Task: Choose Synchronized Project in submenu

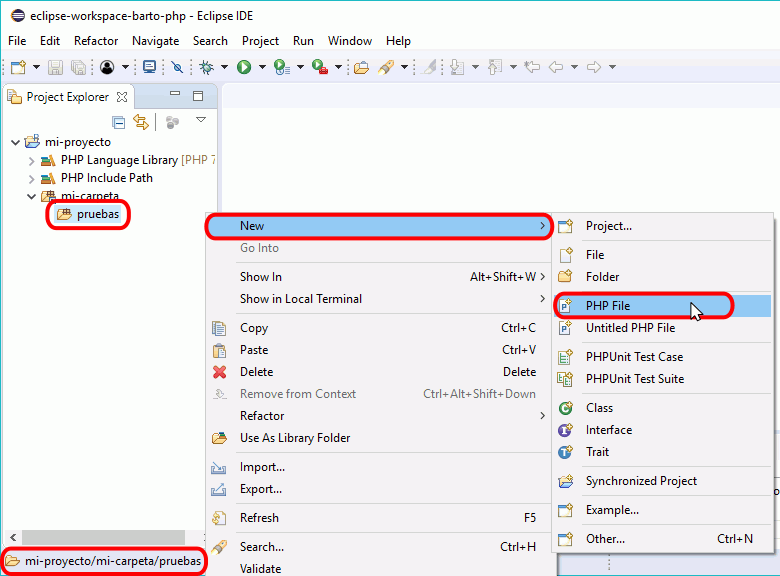Action: point(663,481)
